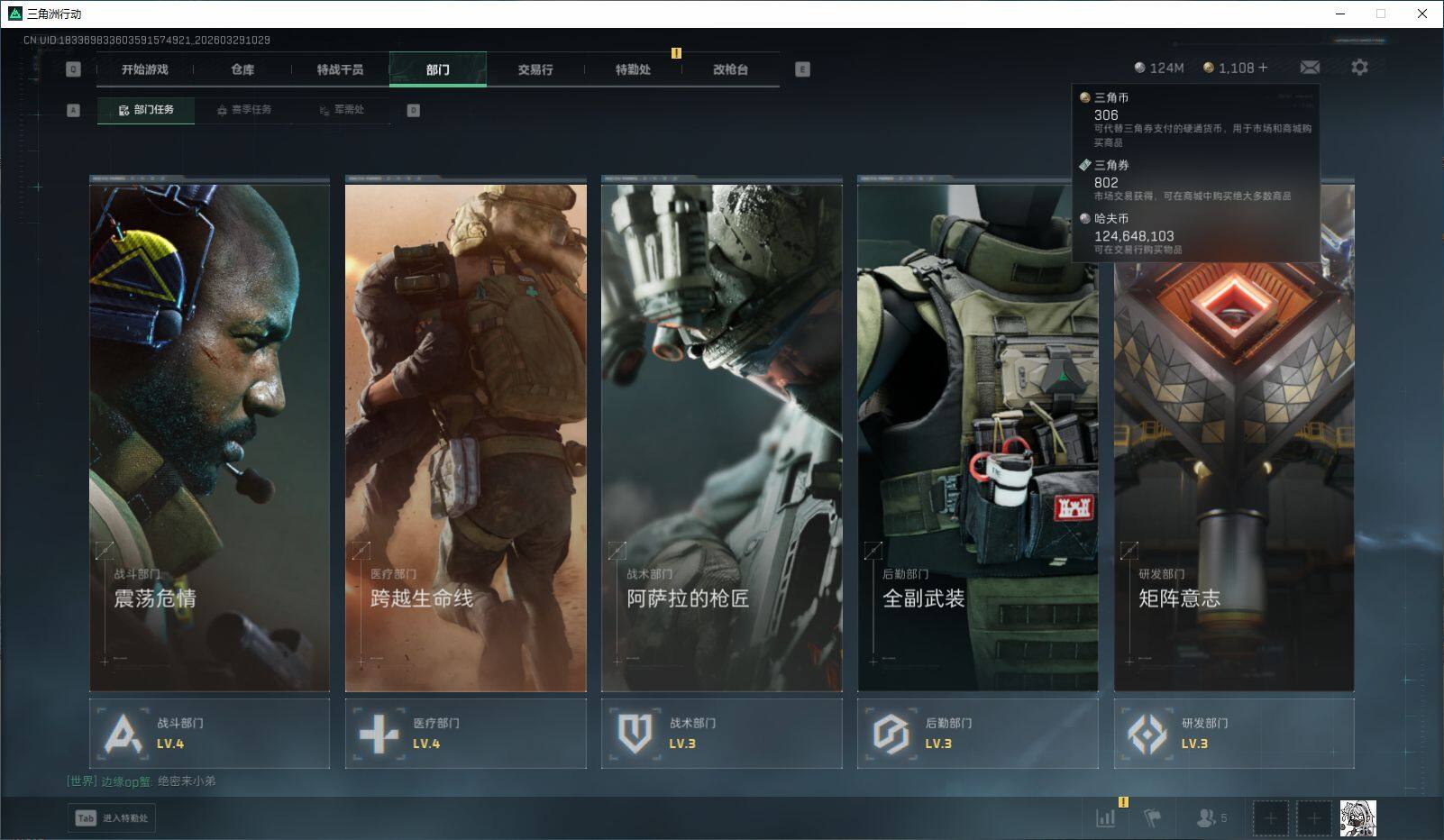Click the 研发部门 diamond icon
The width and height of the screenshot is (1444, 840).
tap(1147, 734)
